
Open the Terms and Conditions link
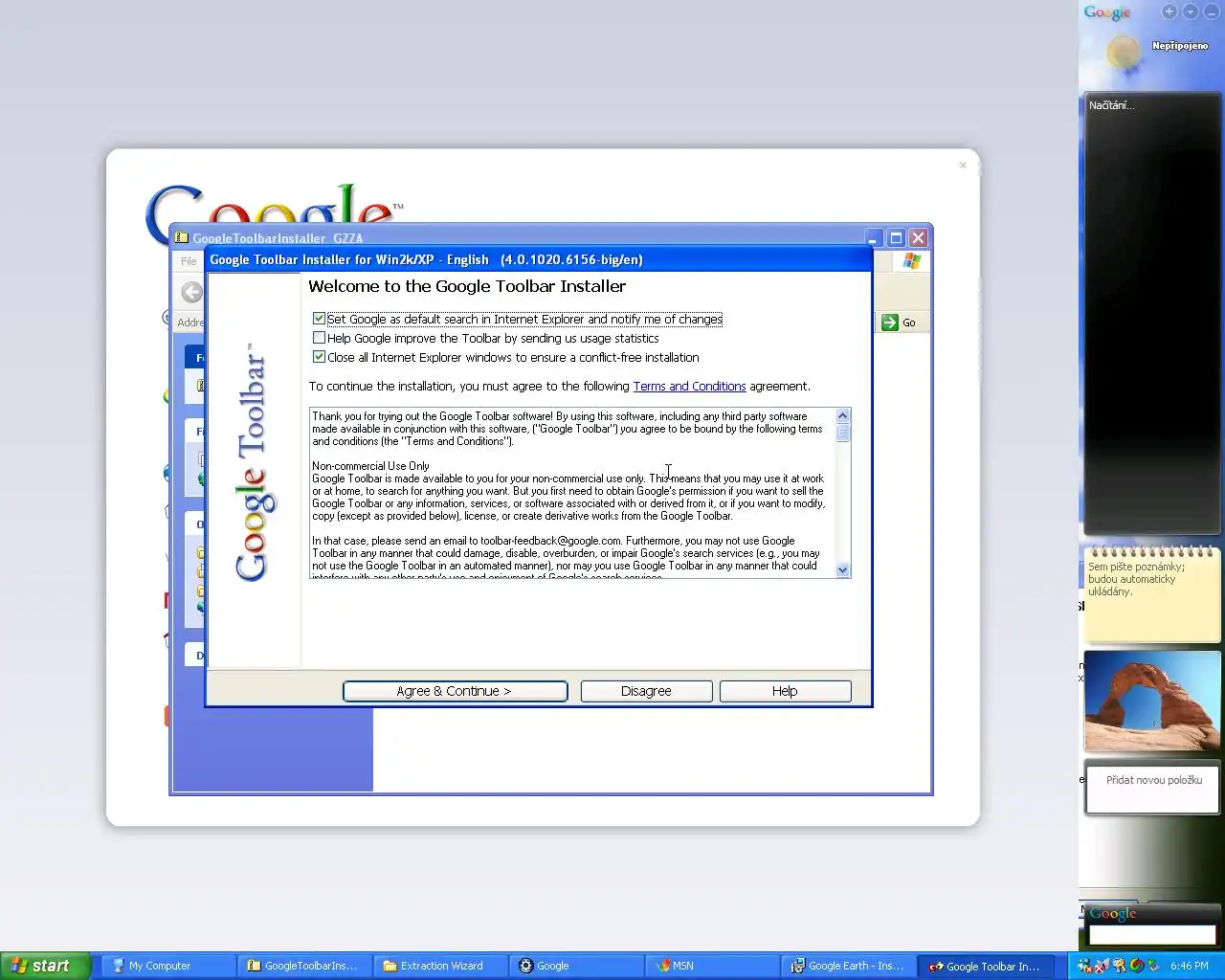coord(689,387)
